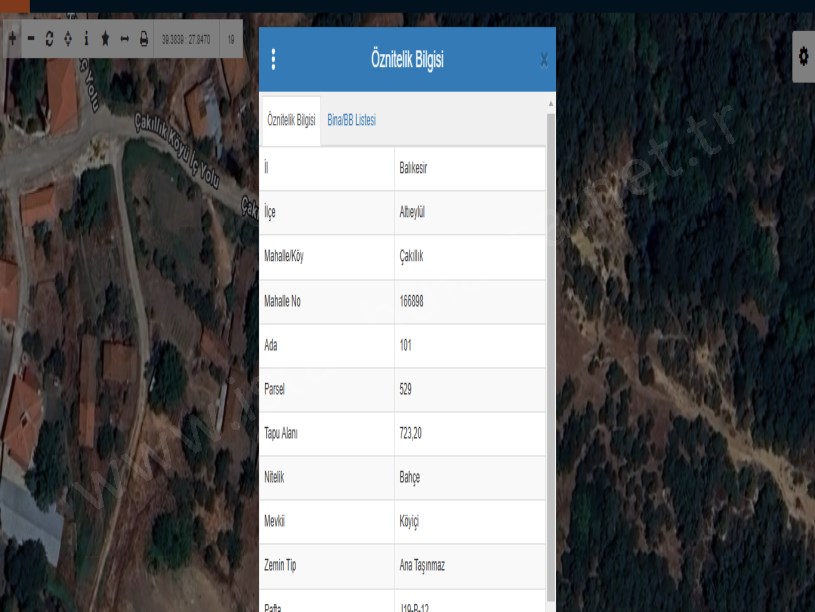Click the zoom level 19 indicator
This screenshot has height=612, width=815.
(x=231, y=40)
